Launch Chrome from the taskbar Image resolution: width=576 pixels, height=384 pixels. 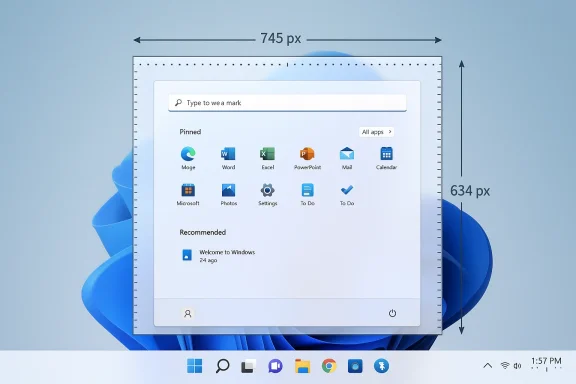[x=329, y=366]
